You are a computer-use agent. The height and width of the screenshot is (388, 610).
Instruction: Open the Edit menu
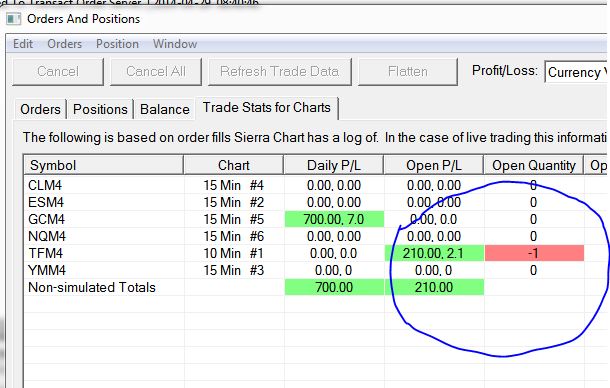click(x=23, y=44)
